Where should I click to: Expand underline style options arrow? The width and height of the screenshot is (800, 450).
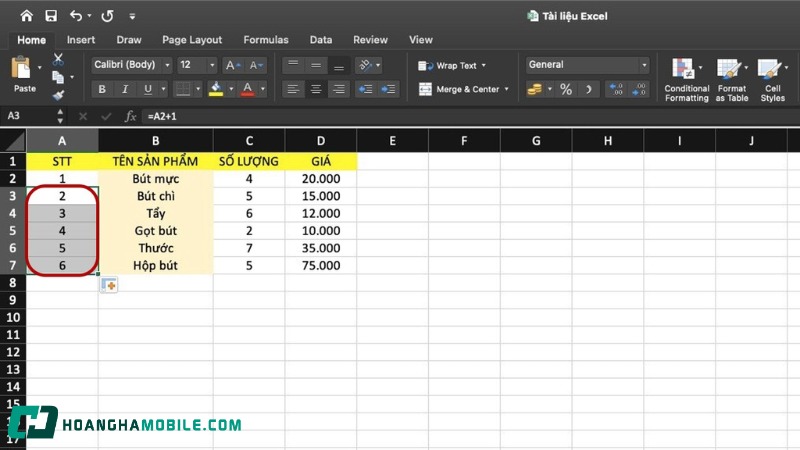point(163,89)
